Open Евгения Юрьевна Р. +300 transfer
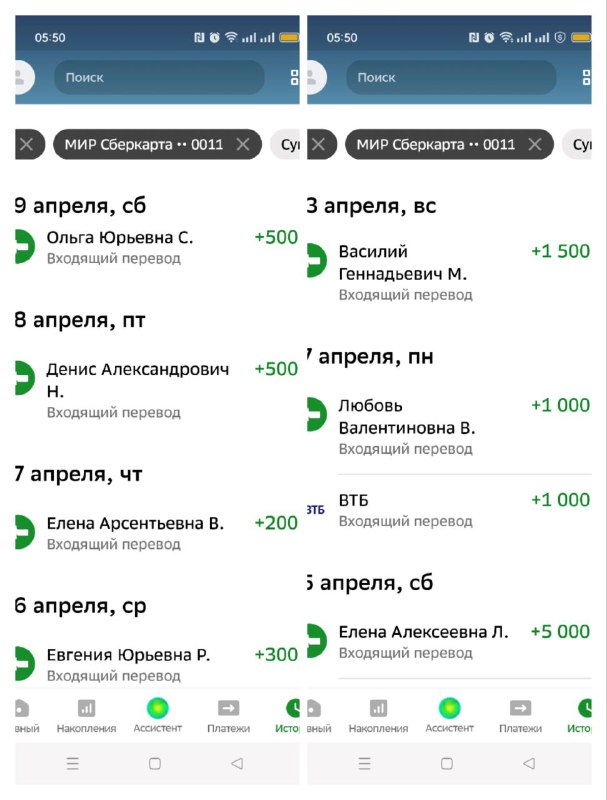The image size is (607, 800). (x=157, y=664)
